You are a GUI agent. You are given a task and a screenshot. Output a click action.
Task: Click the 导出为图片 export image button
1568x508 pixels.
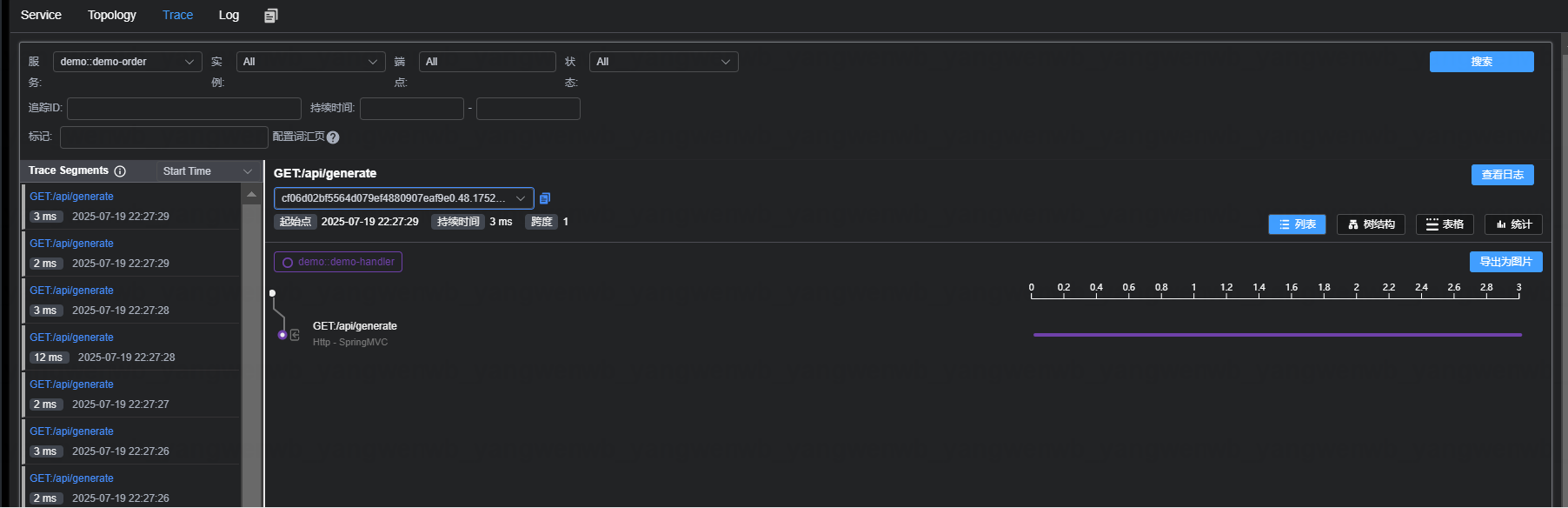1505,262
